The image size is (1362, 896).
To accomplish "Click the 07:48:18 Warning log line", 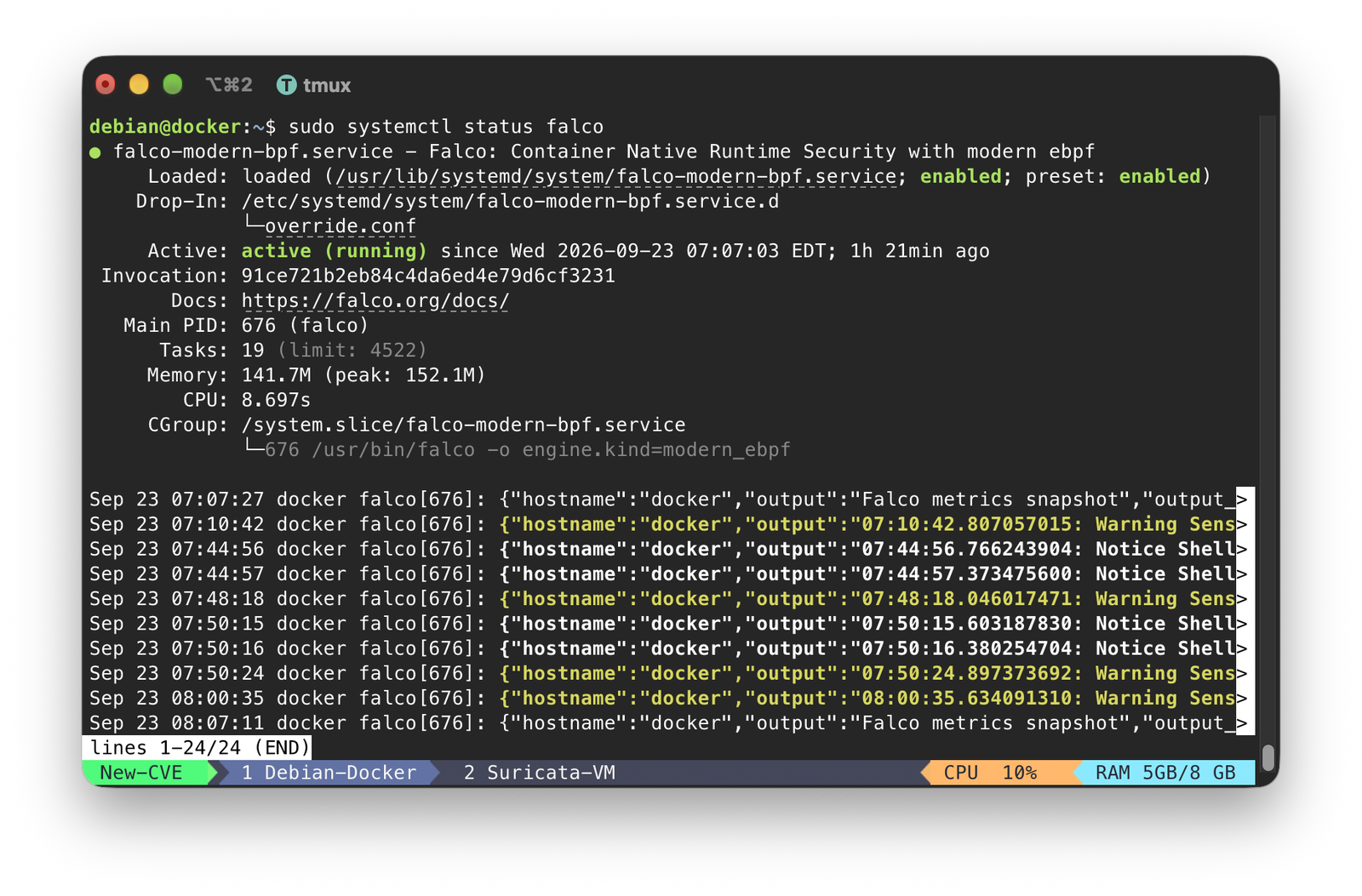I will (668, 599).
